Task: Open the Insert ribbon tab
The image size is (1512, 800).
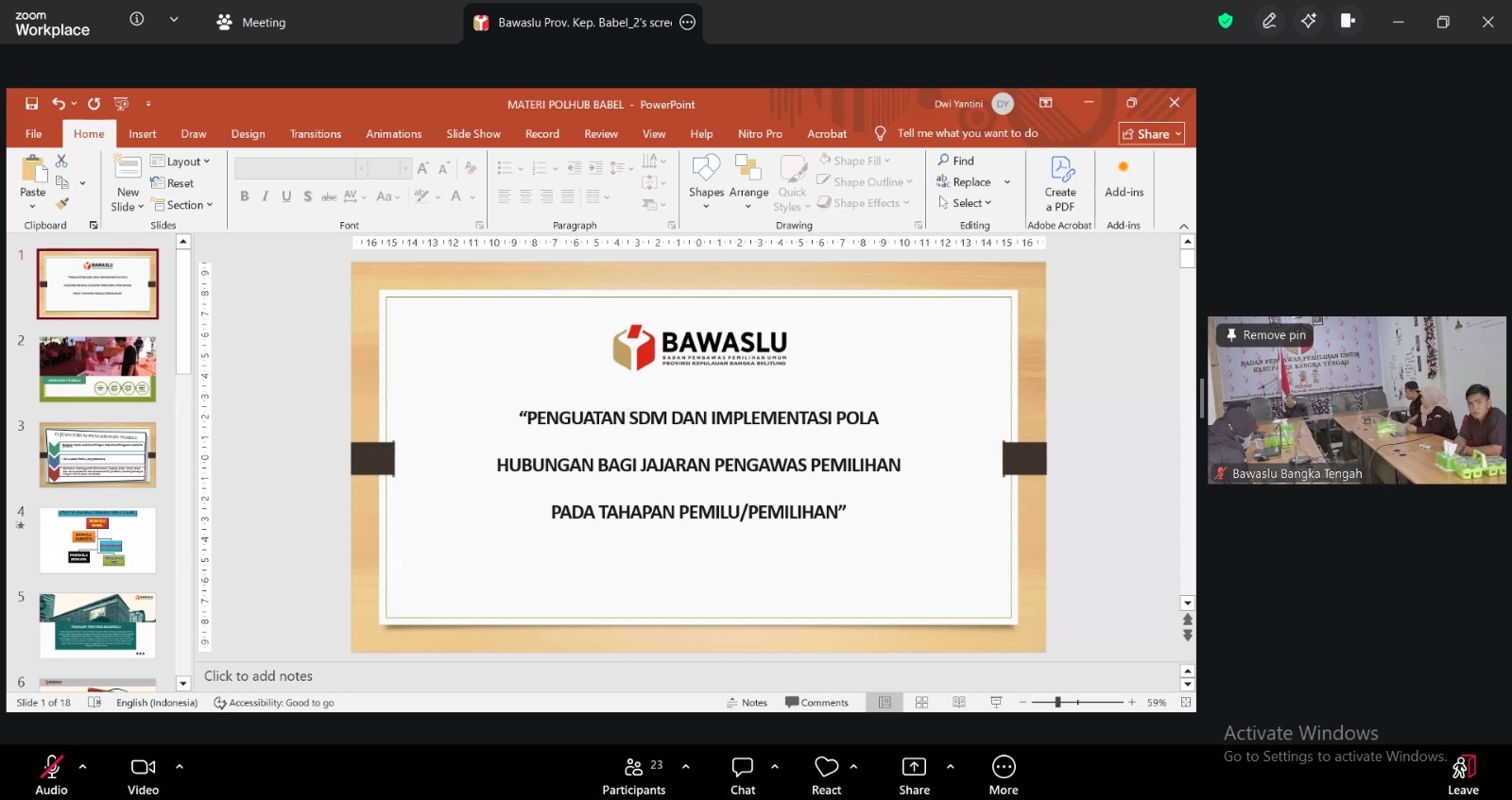Action: [x=143, y=134]
